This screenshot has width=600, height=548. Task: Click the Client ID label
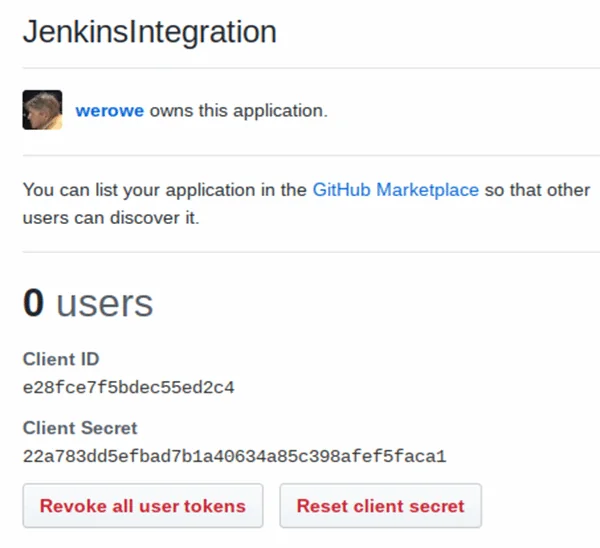pyautogui.click(x=61, y=359)
